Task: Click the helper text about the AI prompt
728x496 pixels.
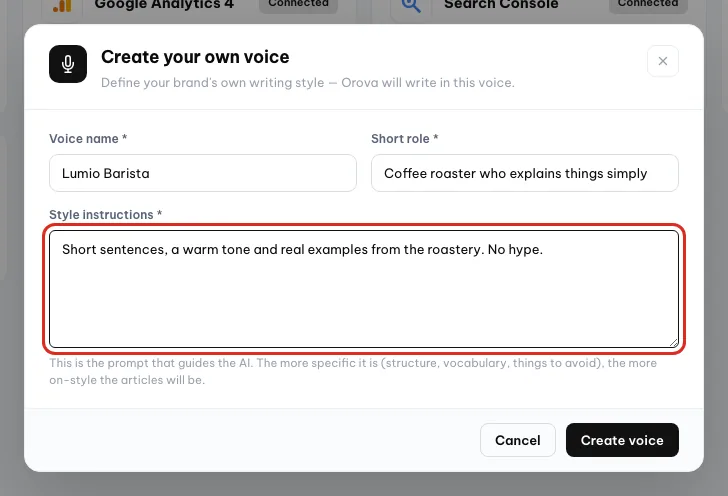Action: pos(353,372)
